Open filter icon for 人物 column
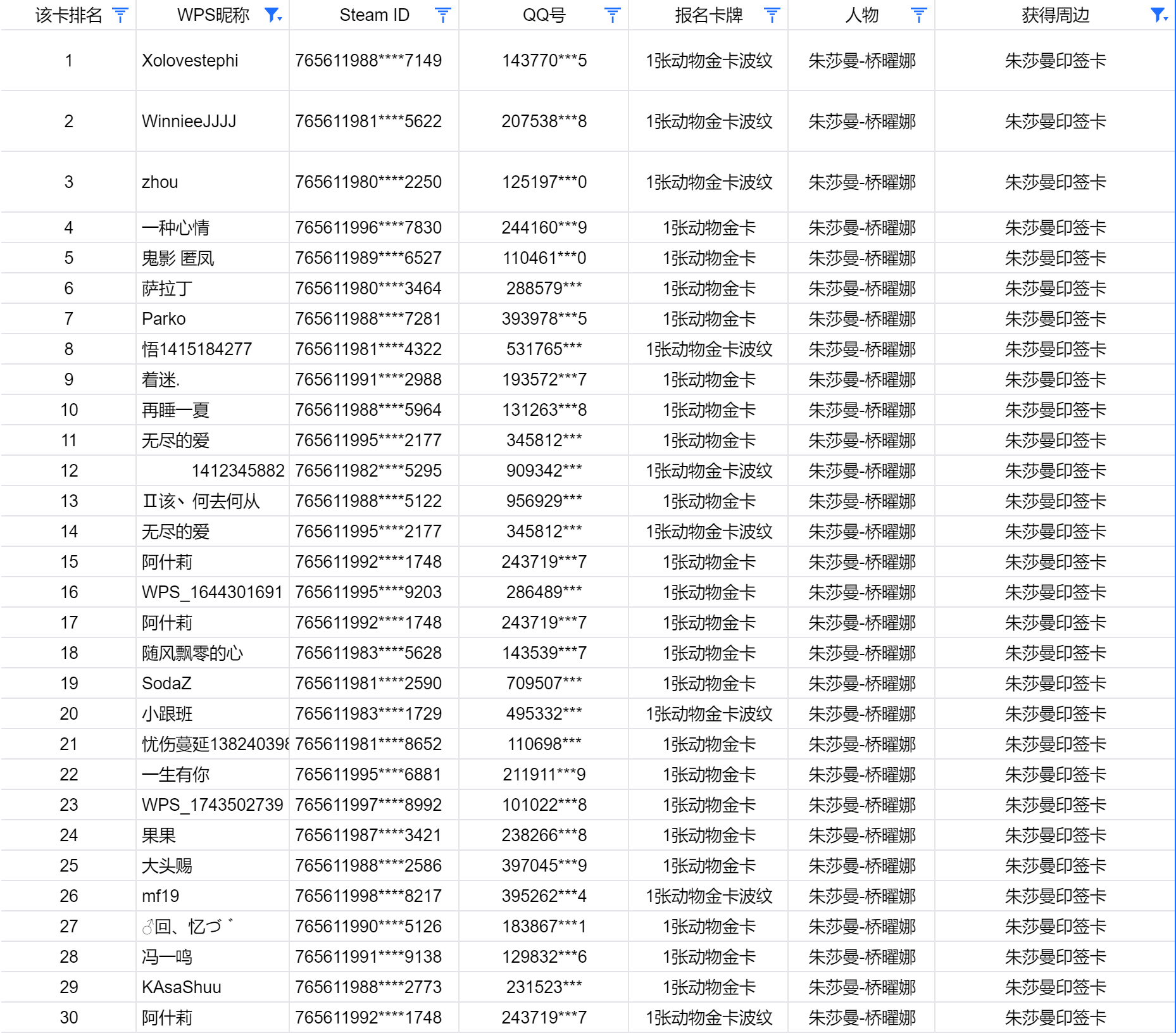Image resolution: width=1176 pixels, height=1033 pixels. (919, 15)
